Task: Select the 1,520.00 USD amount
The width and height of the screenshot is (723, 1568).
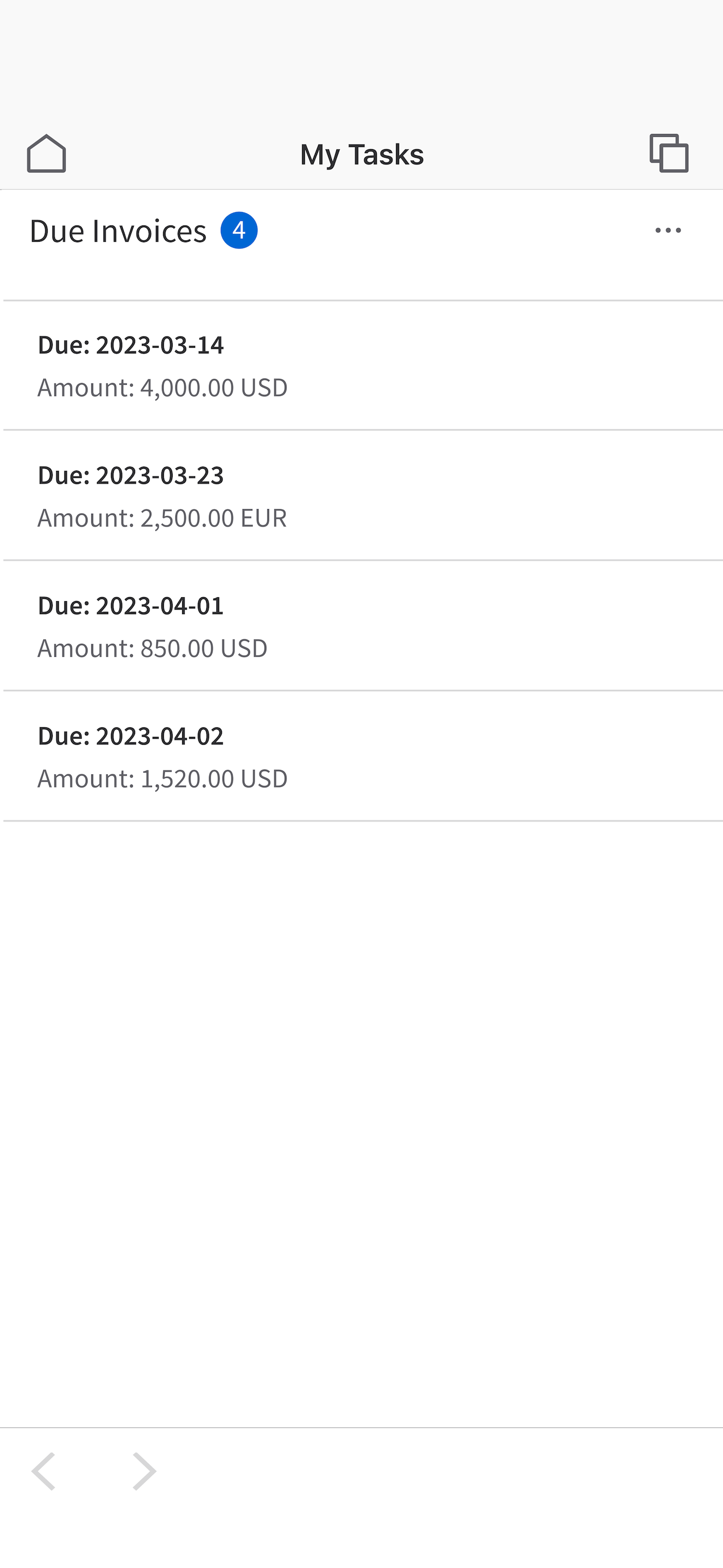Action: click(x=214, y=778)
